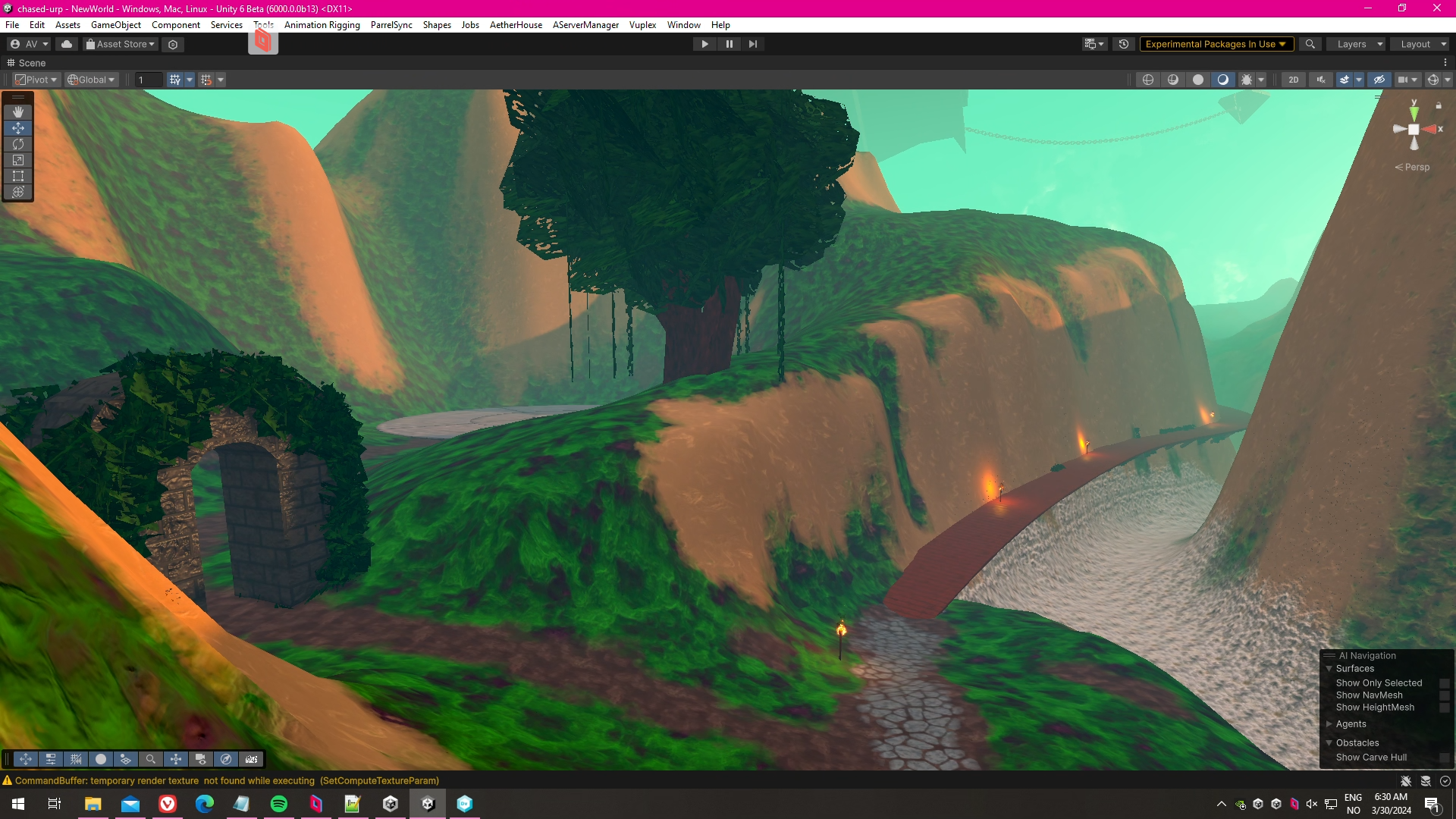Open the GameObject menu

click(x=115, y=25)
